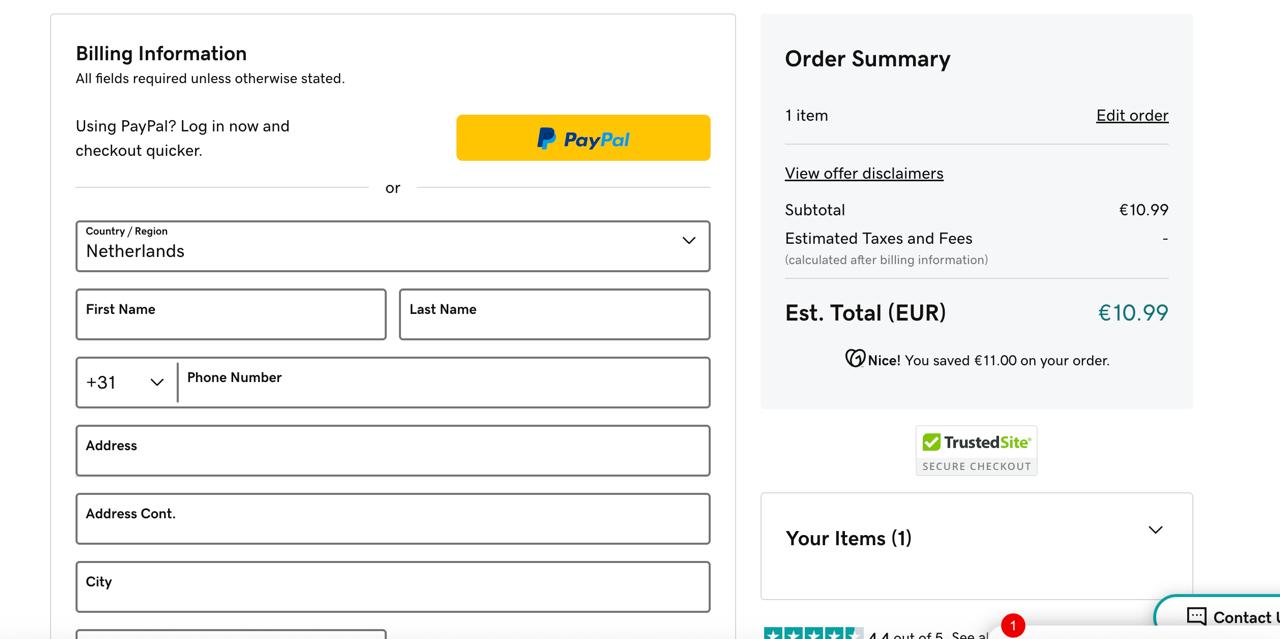Focus the Last Name field

click(x=554, y=314)
